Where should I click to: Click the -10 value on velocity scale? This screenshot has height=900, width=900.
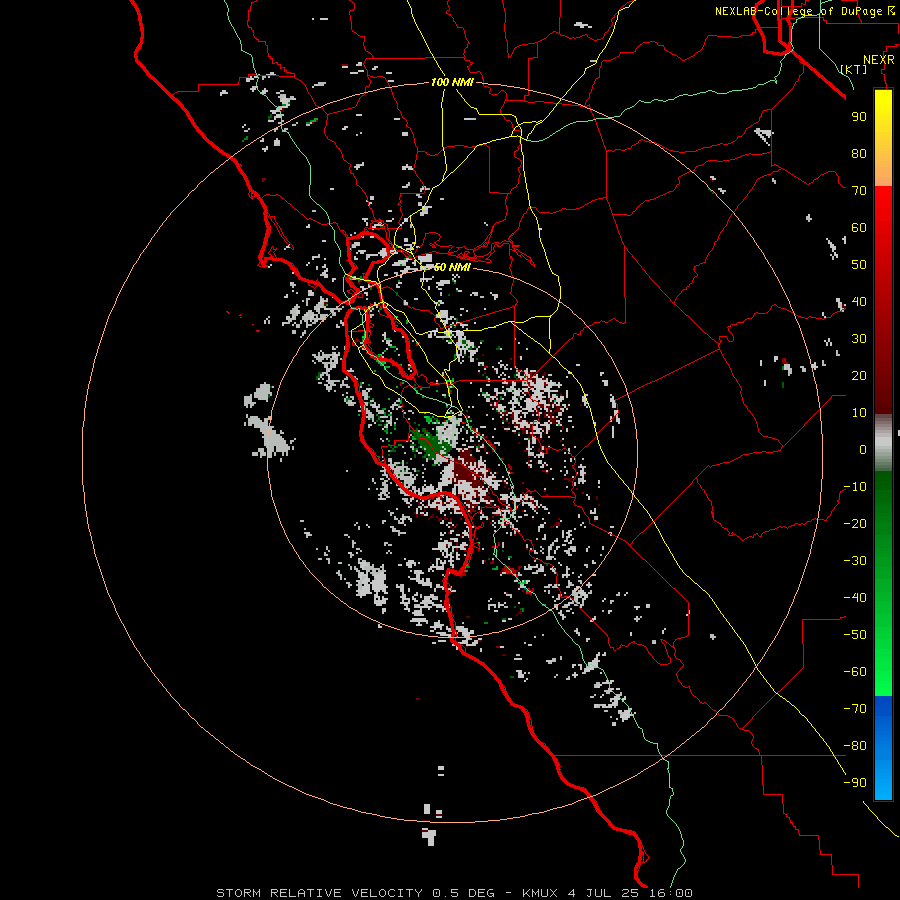point(855,487)
